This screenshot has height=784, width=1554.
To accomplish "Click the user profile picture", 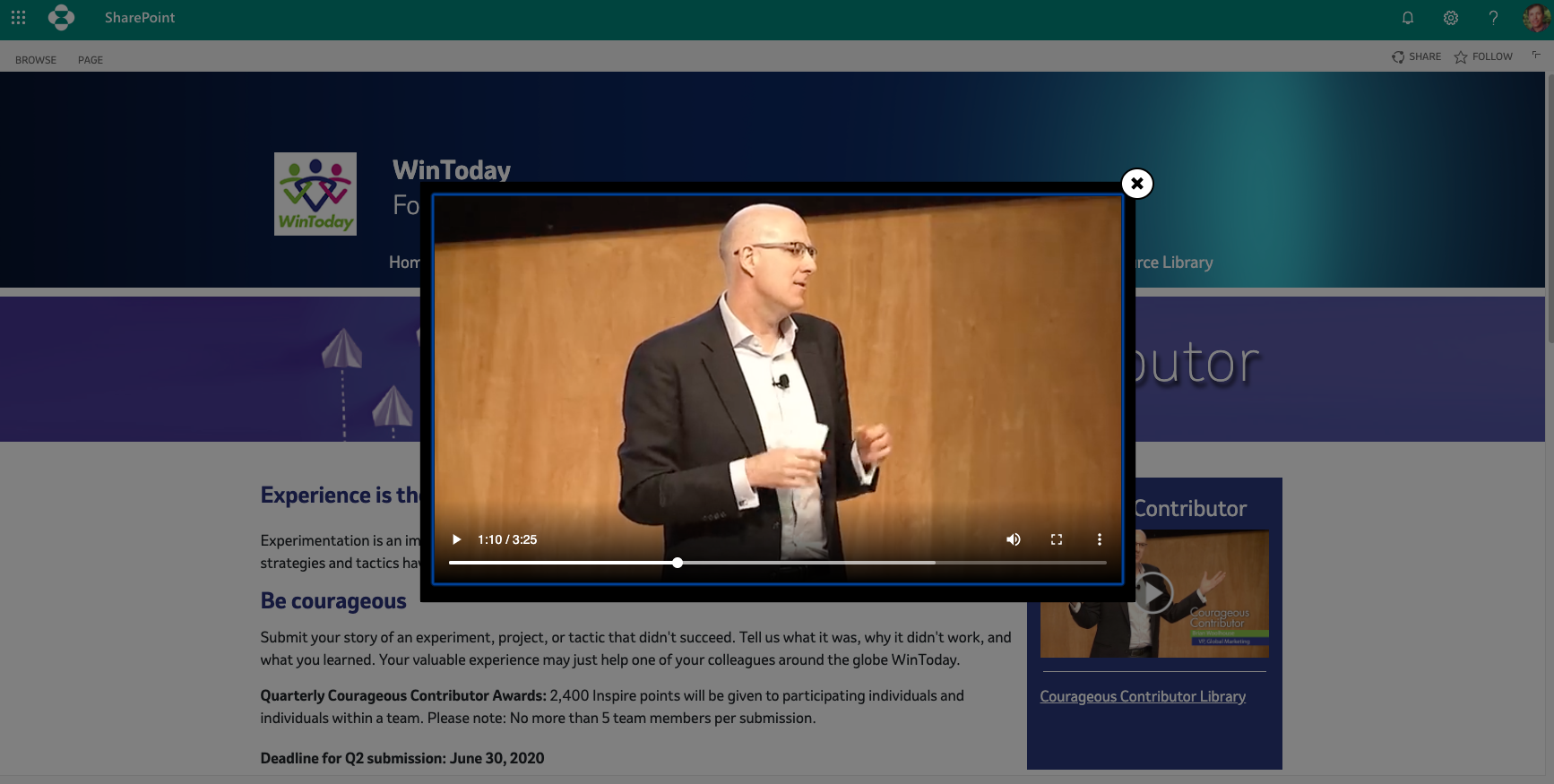I will [1536, 18].
